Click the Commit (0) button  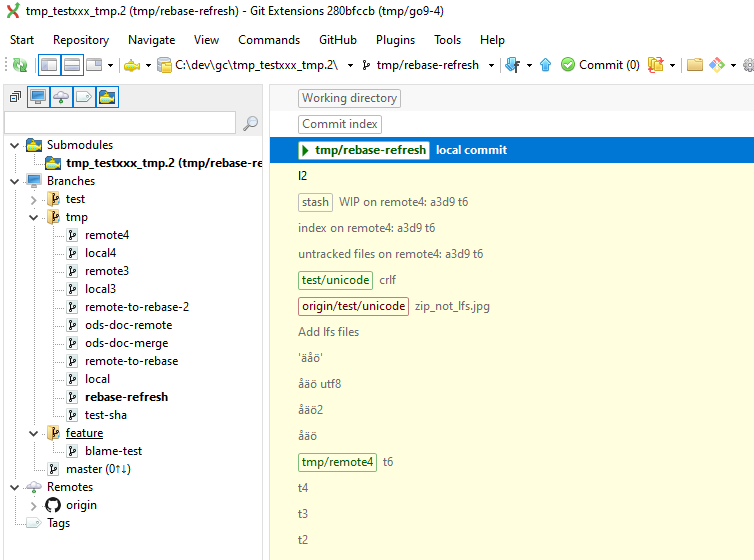[600, 64]
